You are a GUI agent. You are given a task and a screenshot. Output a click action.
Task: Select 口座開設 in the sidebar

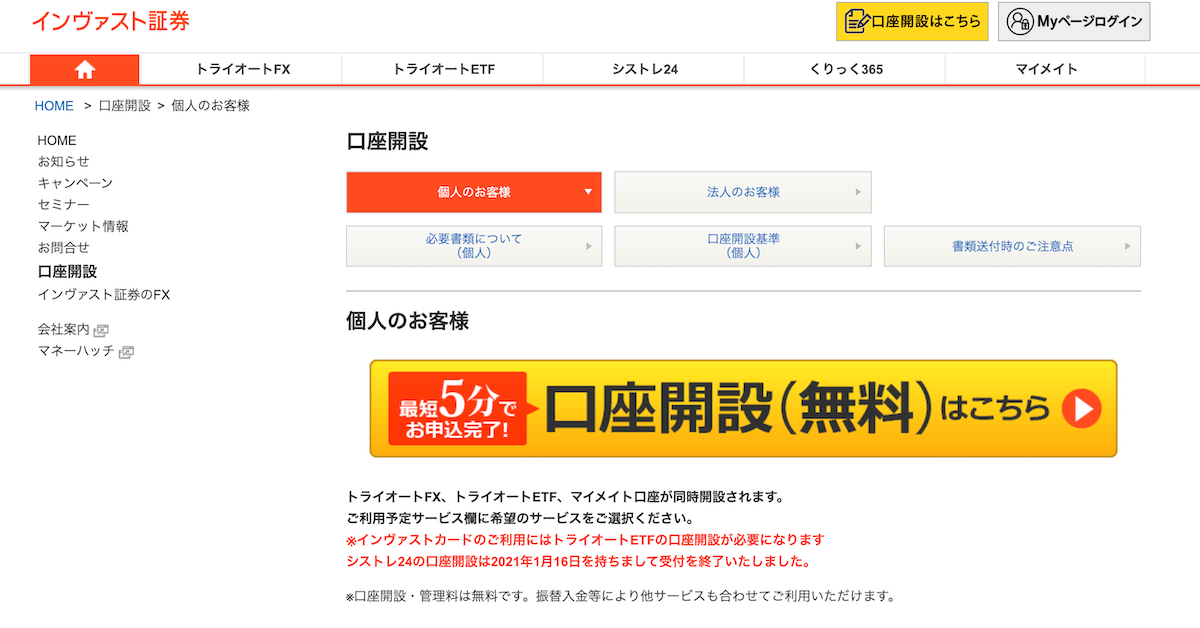pyautogui.click(x=67, y=272)
